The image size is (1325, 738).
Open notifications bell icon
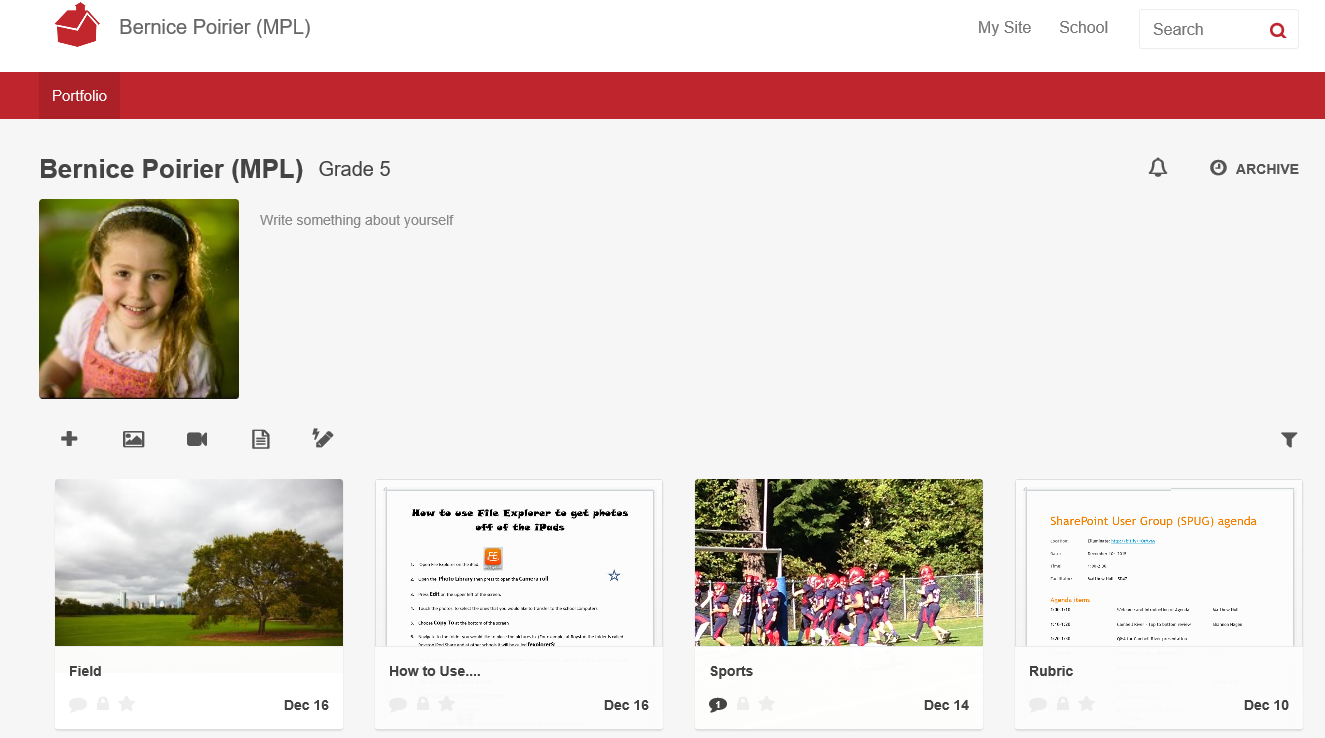1158,168
